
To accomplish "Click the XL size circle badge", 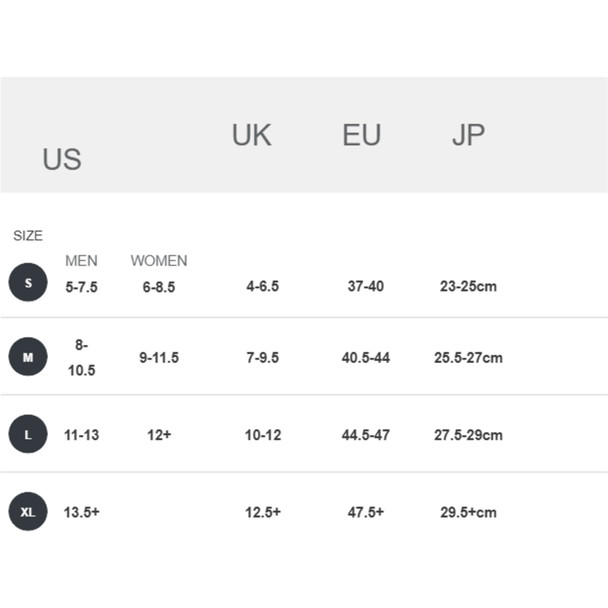I will (28, 511).
